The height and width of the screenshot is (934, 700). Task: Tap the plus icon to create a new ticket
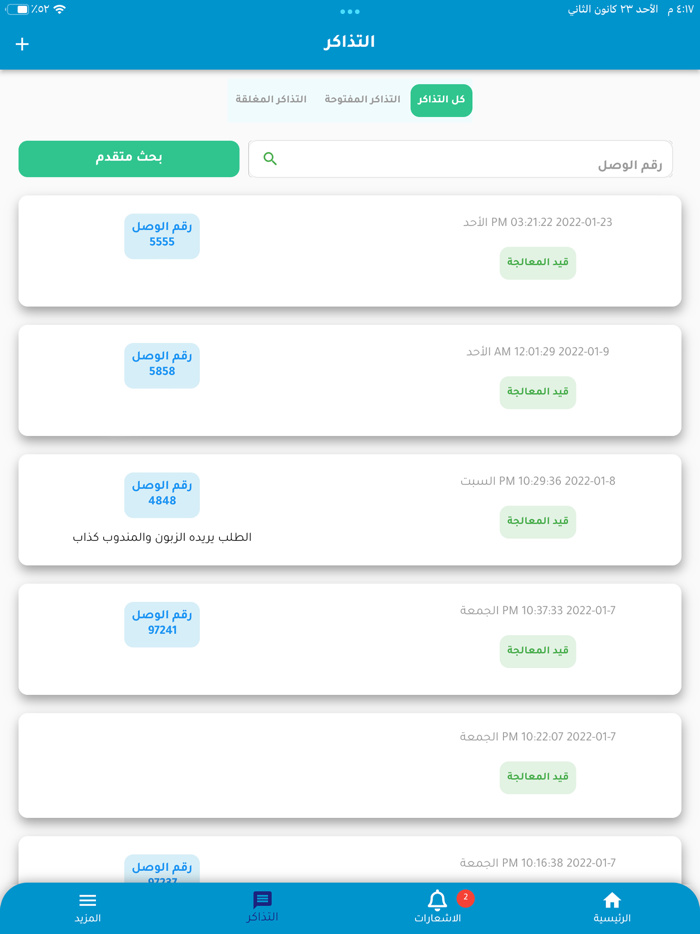point(21,44)
